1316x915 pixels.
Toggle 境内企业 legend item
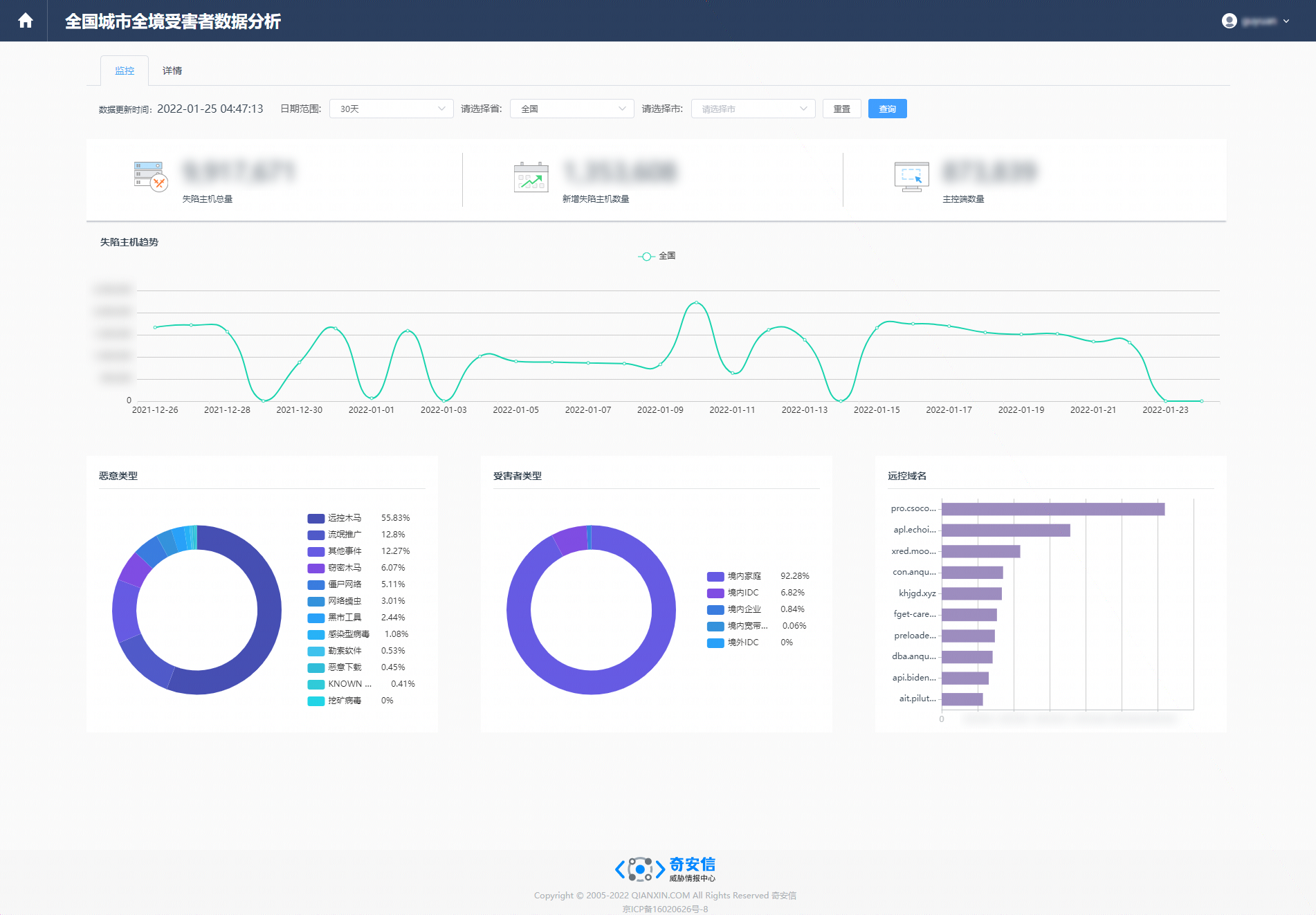pos(734,609)
